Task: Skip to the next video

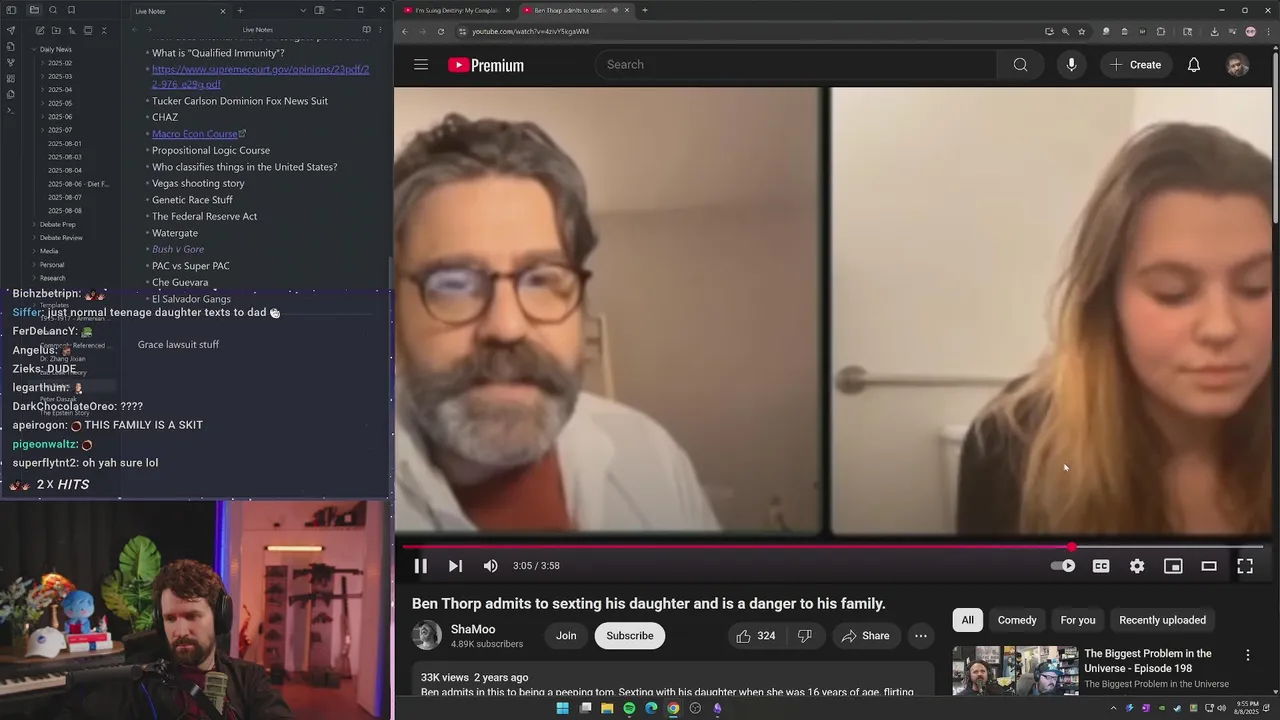Action: click(x=455, y=566)
